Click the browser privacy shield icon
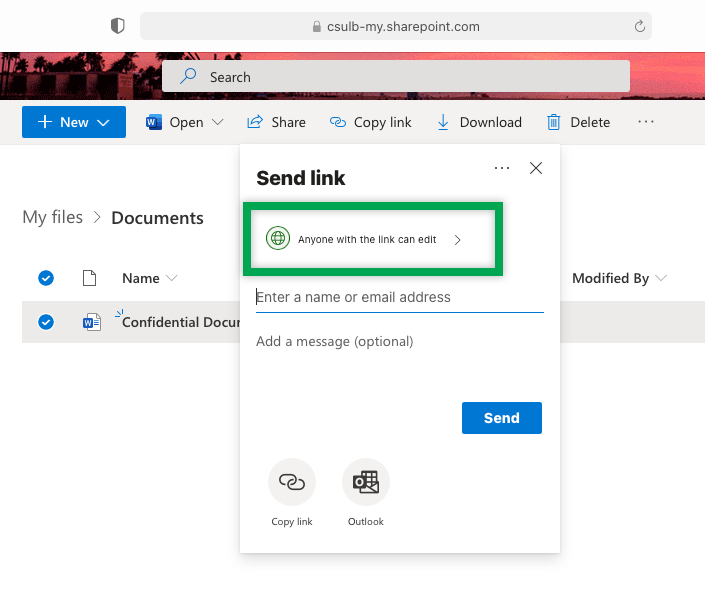The height and width of the screenshot is (591, 705). (x=117, y=26)
